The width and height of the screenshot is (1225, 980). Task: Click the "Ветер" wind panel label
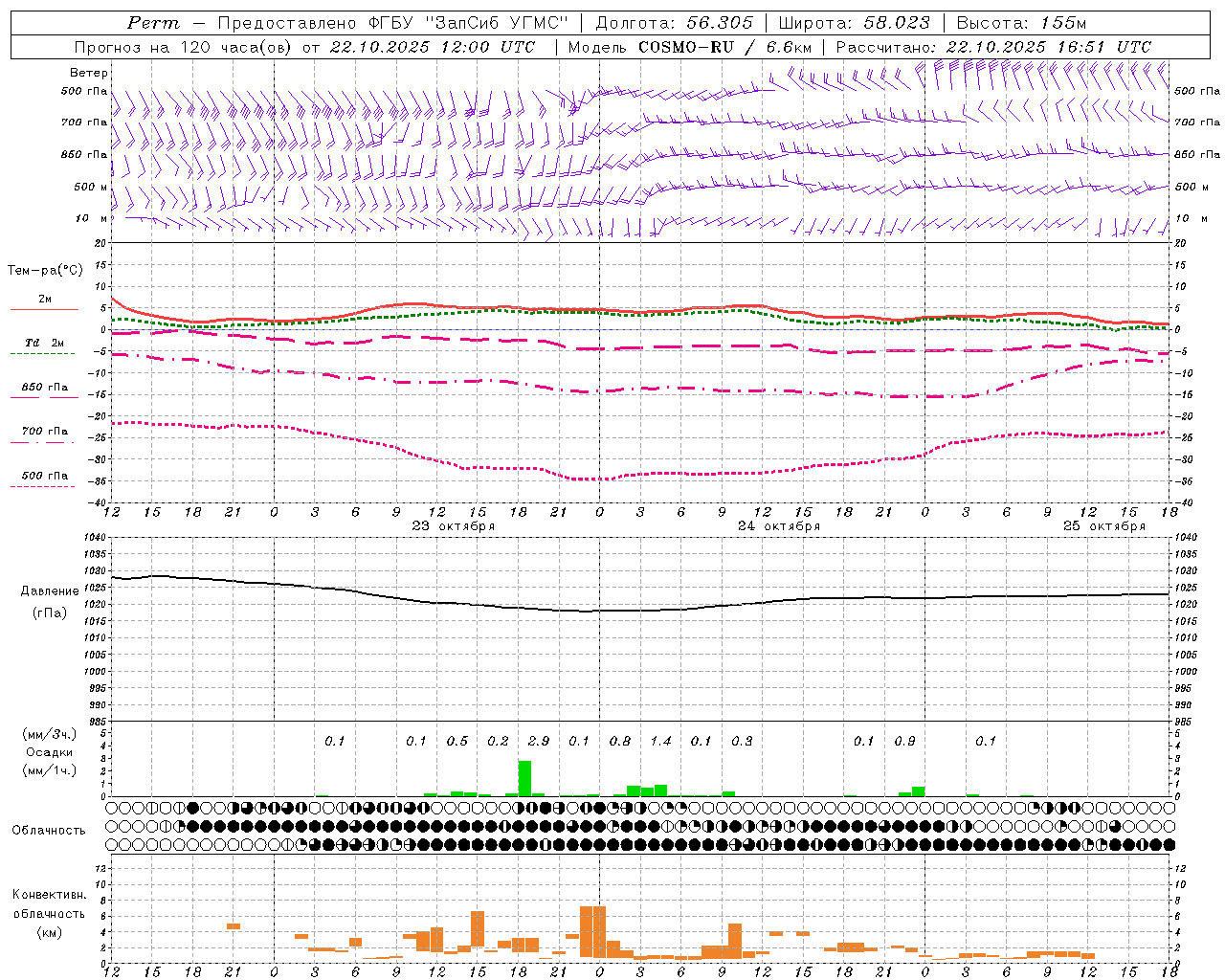(89, 73)
